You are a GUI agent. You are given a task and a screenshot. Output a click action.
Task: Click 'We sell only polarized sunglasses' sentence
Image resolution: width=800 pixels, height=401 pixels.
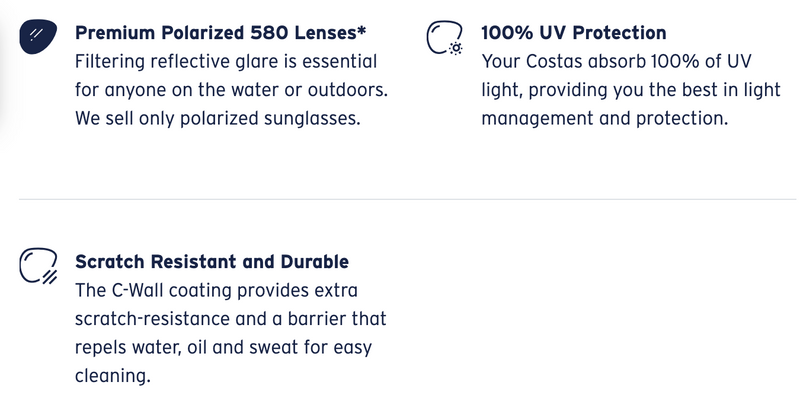coord(218,119)
